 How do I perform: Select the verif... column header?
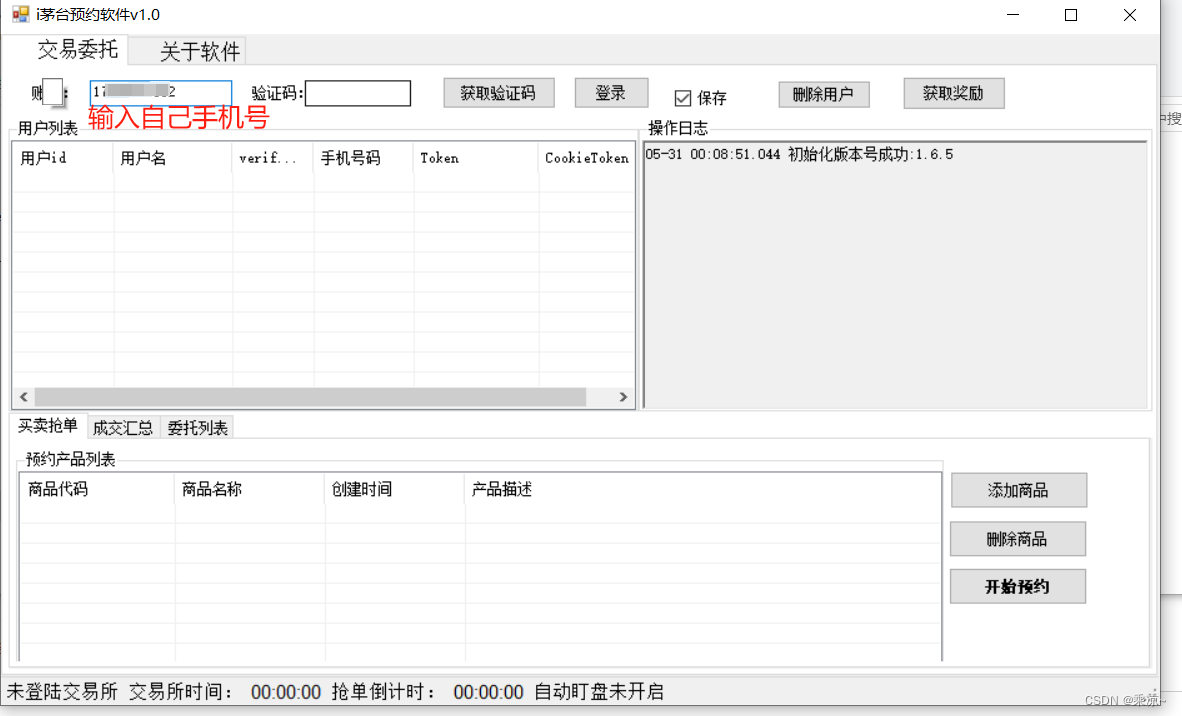273,158
